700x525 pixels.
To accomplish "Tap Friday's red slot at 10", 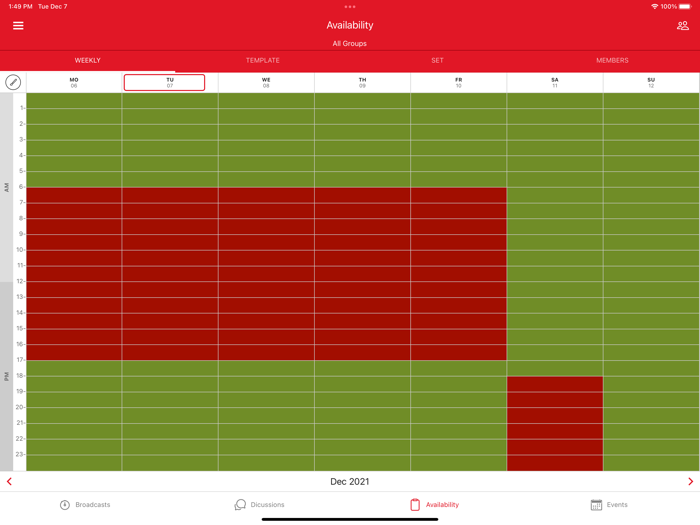I will [458, 258].
